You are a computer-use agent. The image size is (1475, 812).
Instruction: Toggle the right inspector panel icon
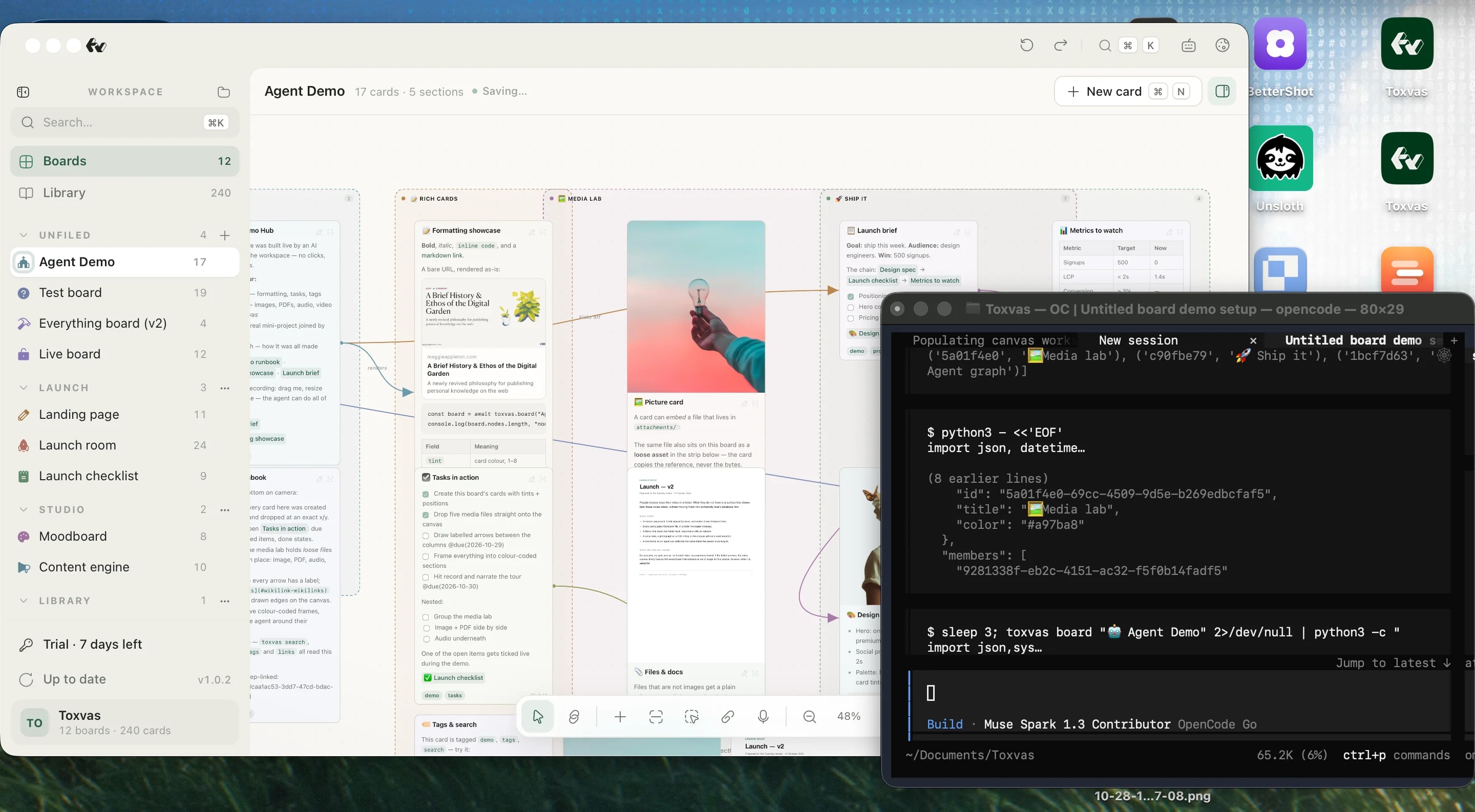[x=1222, y=91]
